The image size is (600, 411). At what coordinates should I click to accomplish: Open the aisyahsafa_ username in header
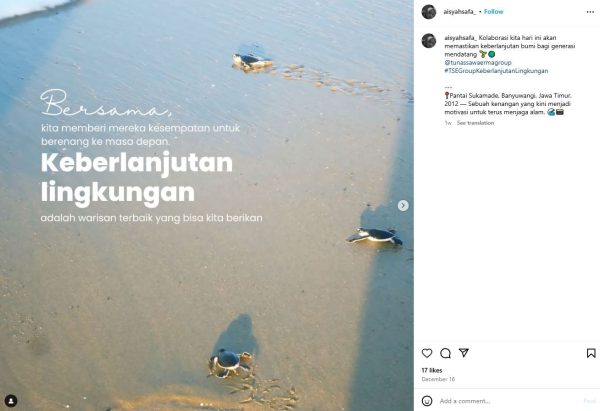[x=460, y=12]
